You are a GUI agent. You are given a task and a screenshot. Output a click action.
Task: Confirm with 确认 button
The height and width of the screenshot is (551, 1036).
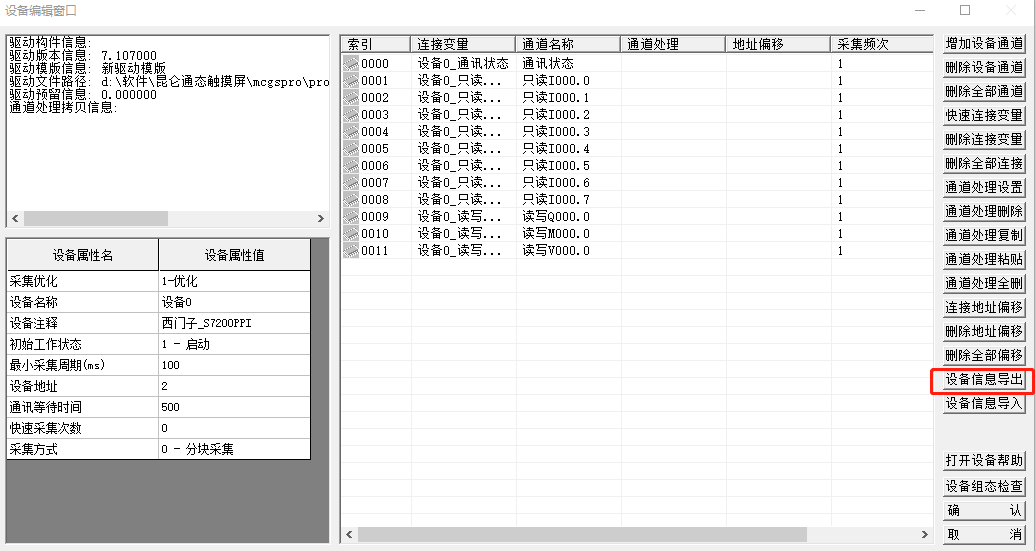[984, 510]
